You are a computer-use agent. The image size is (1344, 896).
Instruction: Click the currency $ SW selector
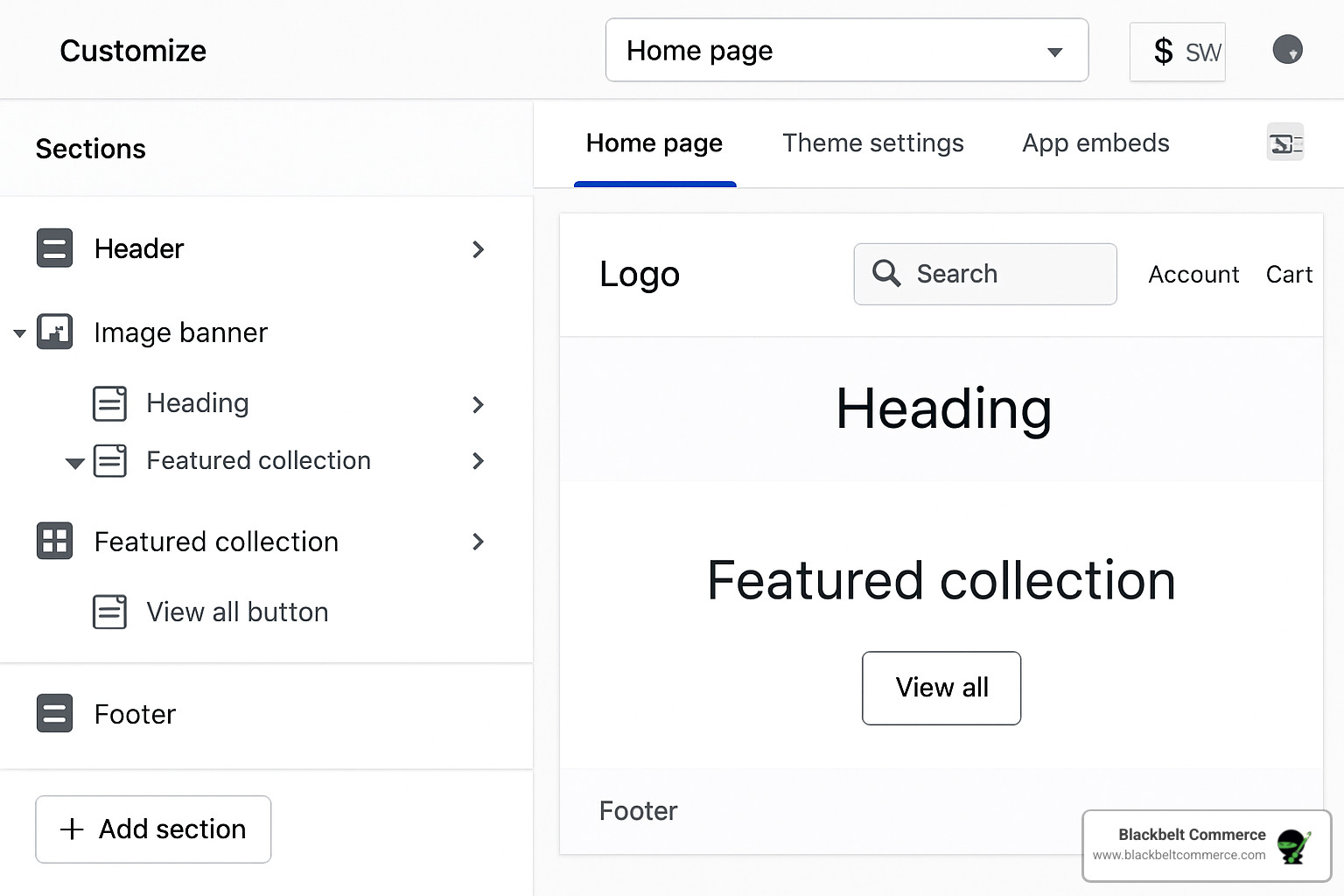[x=1177, y=52]
